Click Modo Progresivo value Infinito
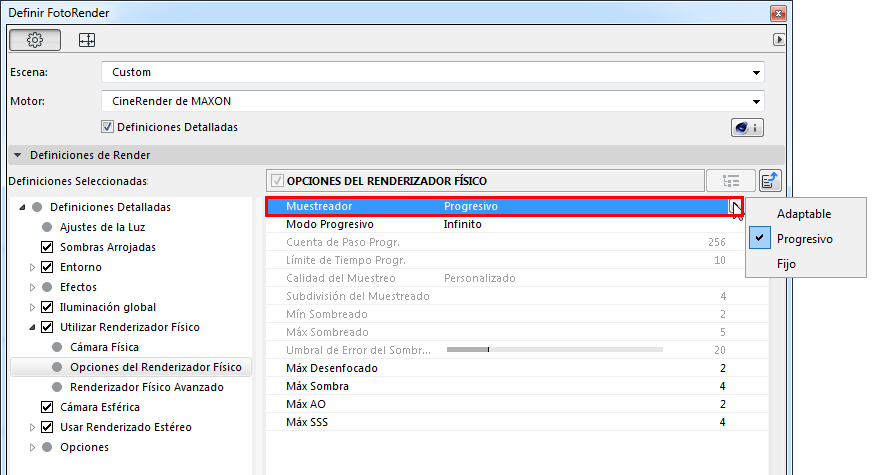 pyautogui.click(x=463, y=224)
